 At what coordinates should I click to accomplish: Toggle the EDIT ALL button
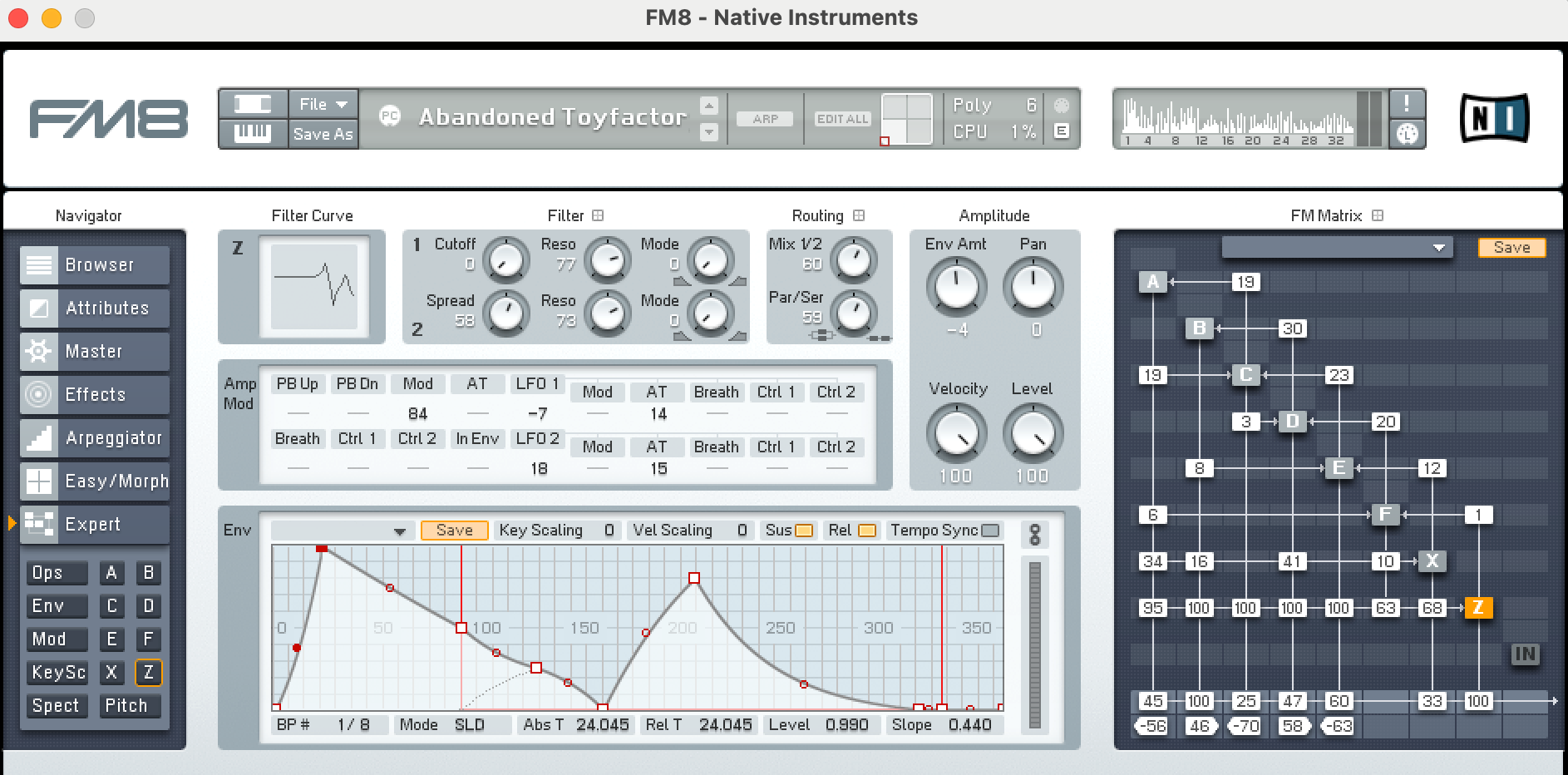coord(842,119)
